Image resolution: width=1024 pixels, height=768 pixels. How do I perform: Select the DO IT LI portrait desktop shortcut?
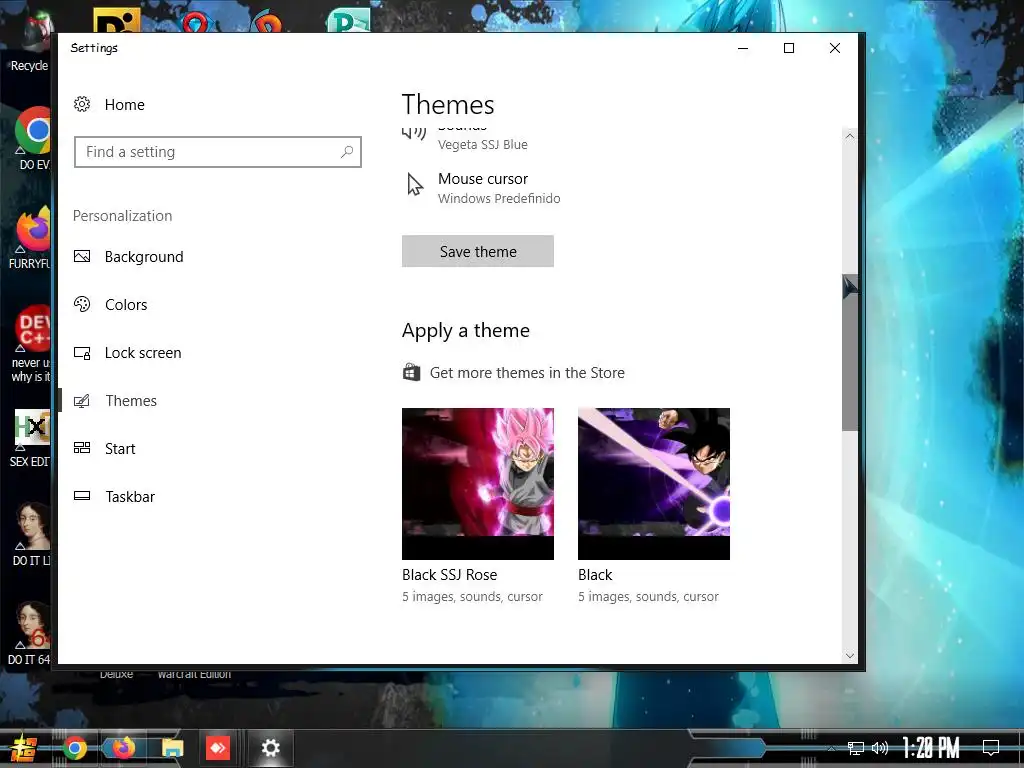coord(30,534)
